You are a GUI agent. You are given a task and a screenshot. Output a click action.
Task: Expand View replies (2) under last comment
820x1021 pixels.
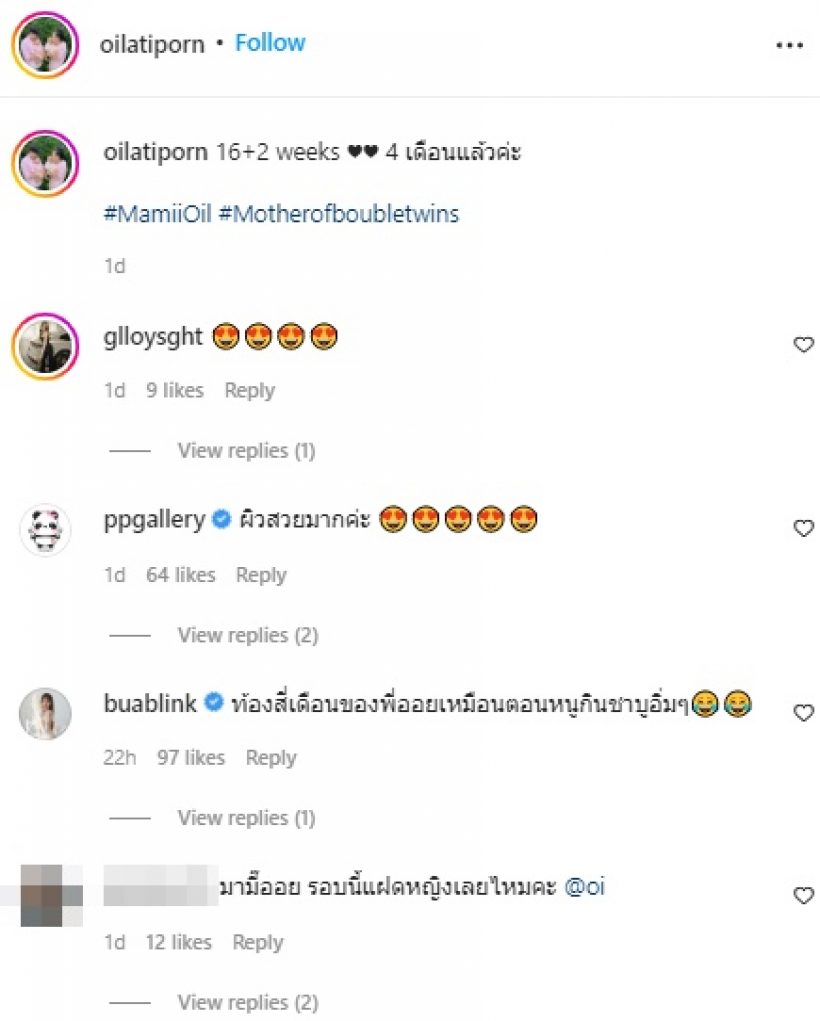247,1002
